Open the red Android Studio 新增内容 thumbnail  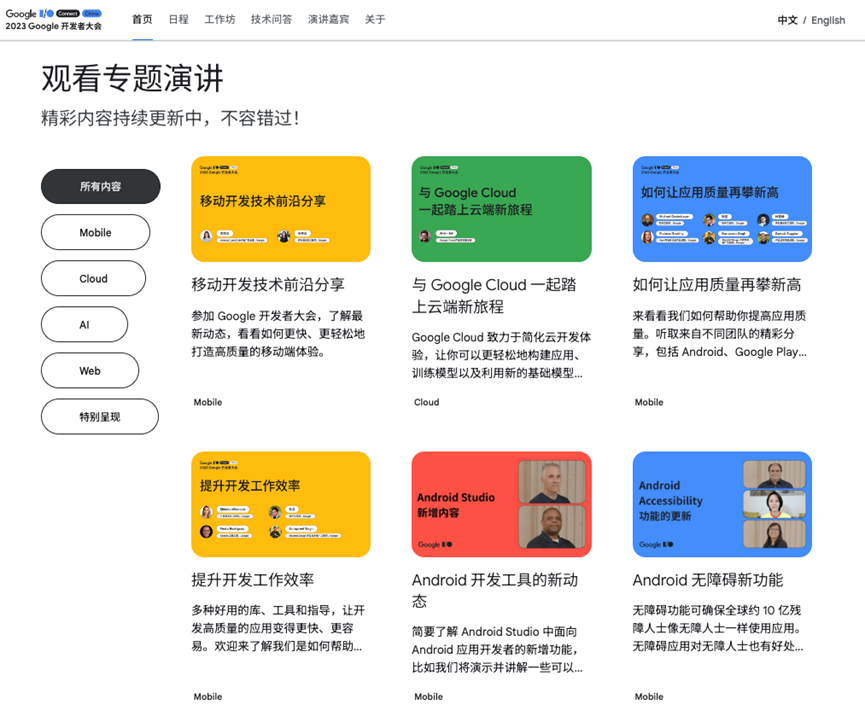click(501, 504)
